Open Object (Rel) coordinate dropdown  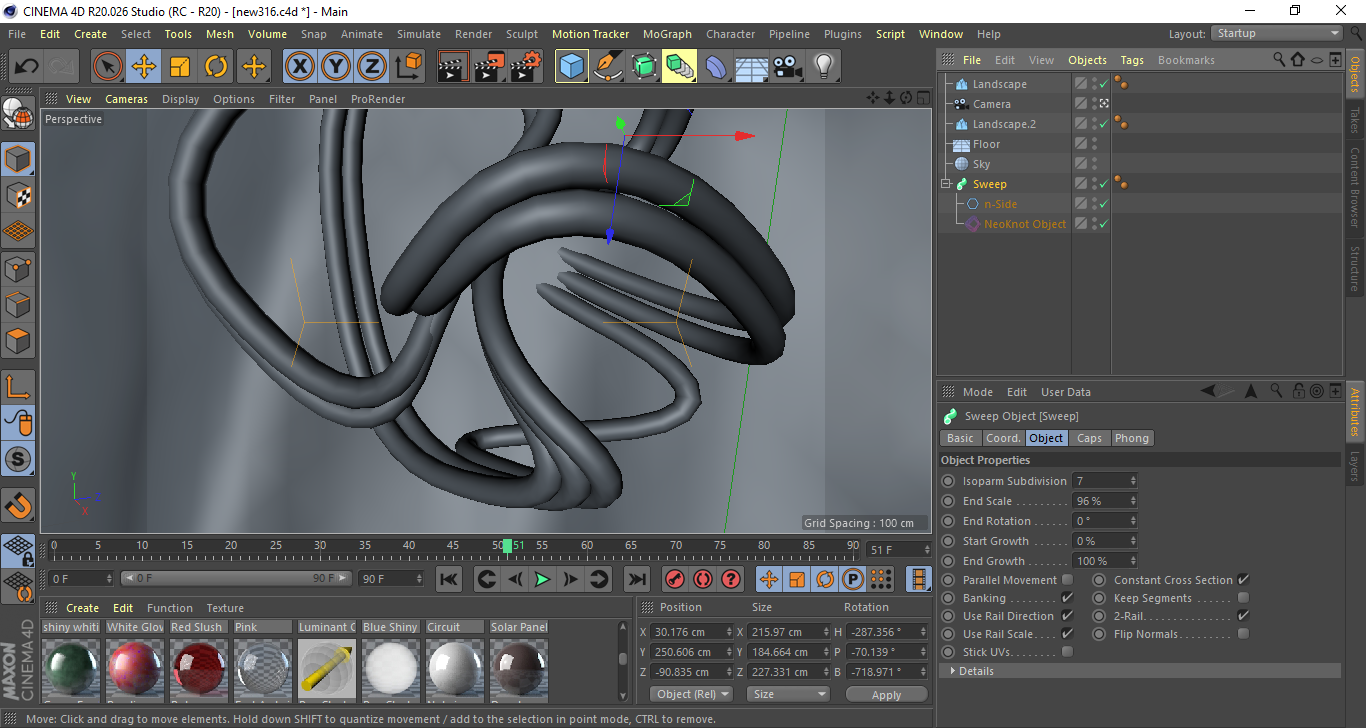(691, 694)
